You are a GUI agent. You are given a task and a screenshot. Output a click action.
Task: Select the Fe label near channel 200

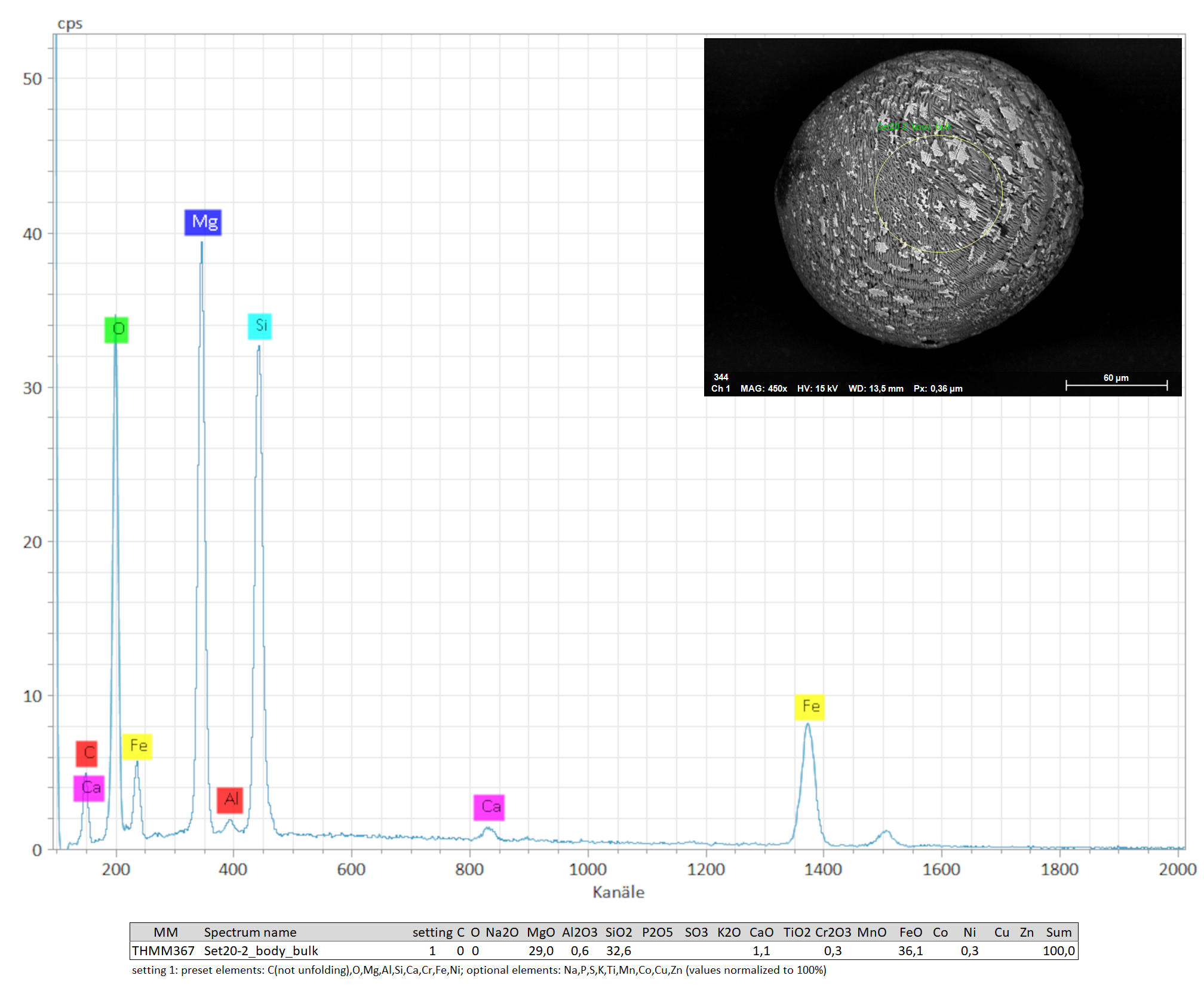tap(137, 746)
